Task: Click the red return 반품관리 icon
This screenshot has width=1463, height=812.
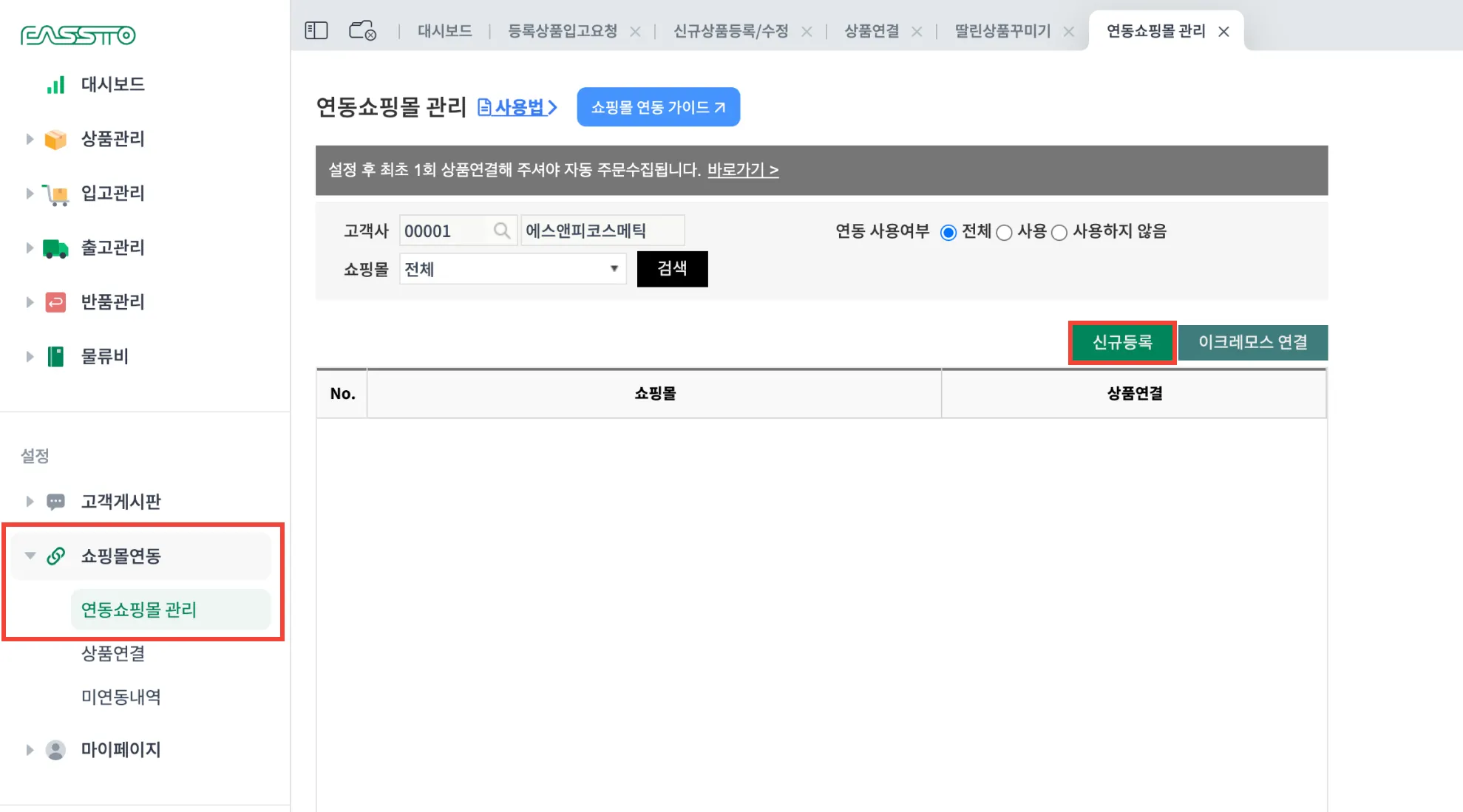Action: [55, 302]
